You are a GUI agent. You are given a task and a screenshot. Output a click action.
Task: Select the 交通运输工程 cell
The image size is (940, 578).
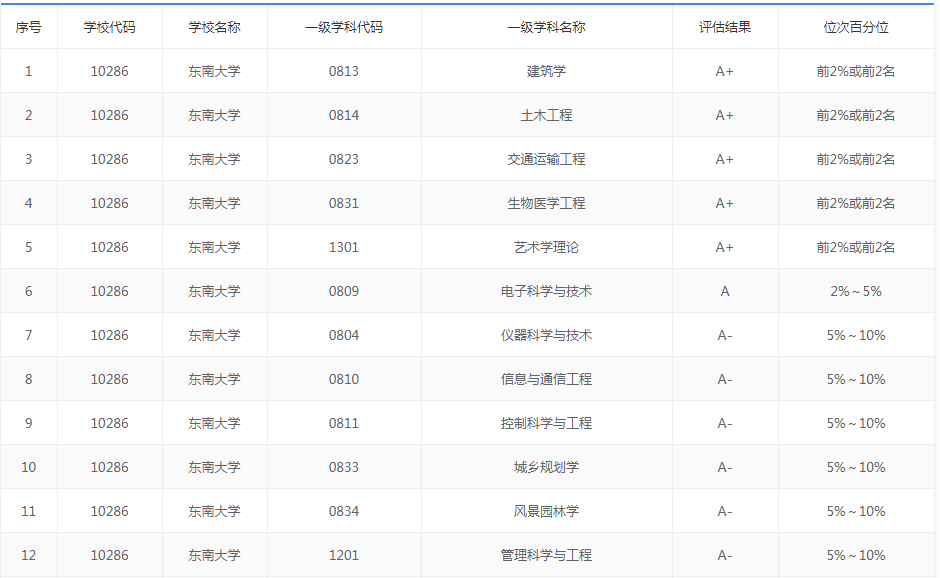[546, 159]
